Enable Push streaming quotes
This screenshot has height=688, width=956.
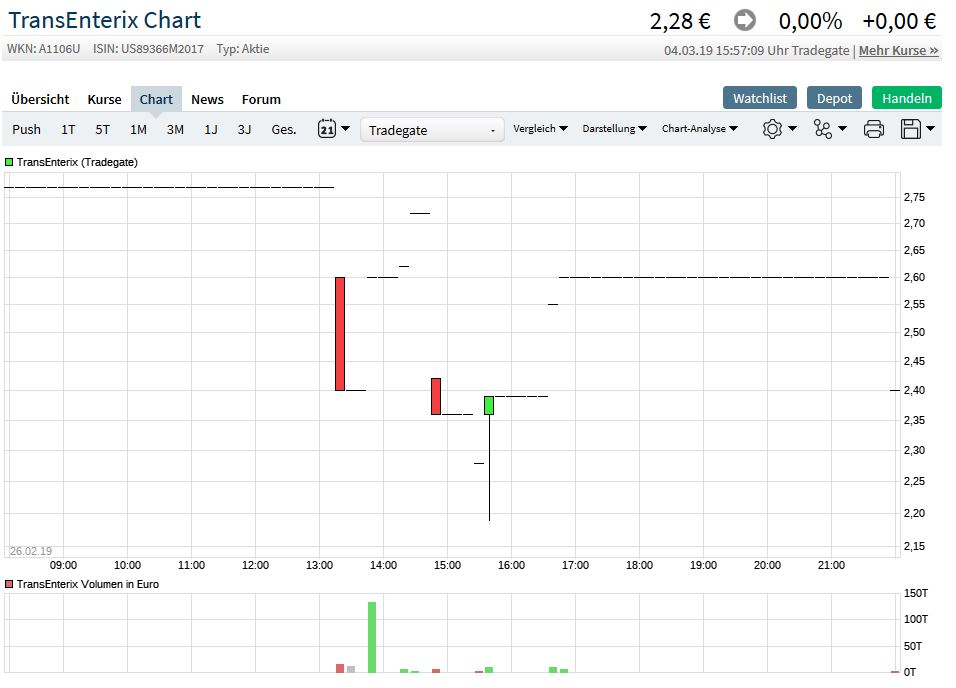pos(26,129)
